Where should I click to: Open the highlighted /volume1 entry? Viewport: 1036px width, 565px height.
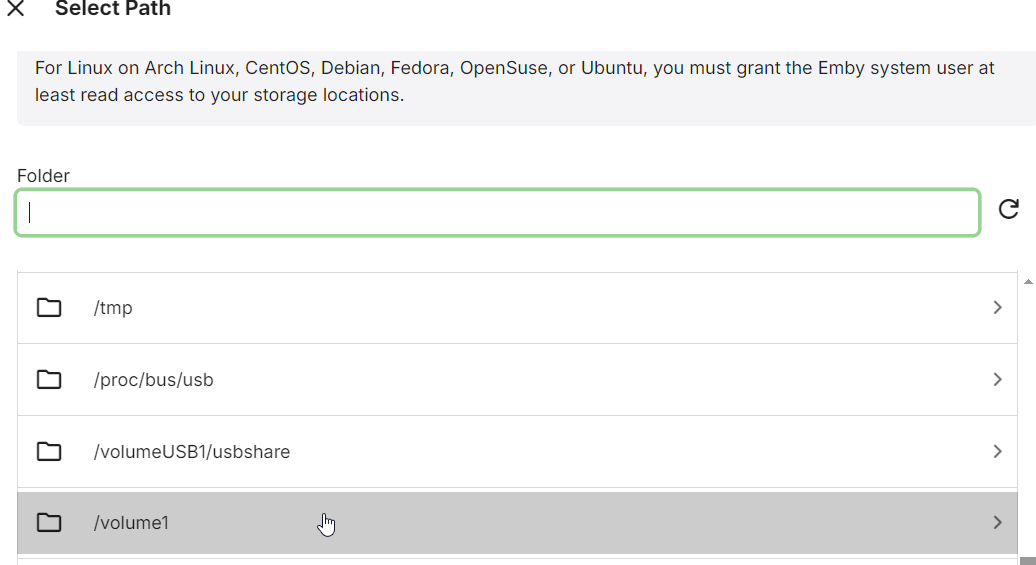[131, 522]
